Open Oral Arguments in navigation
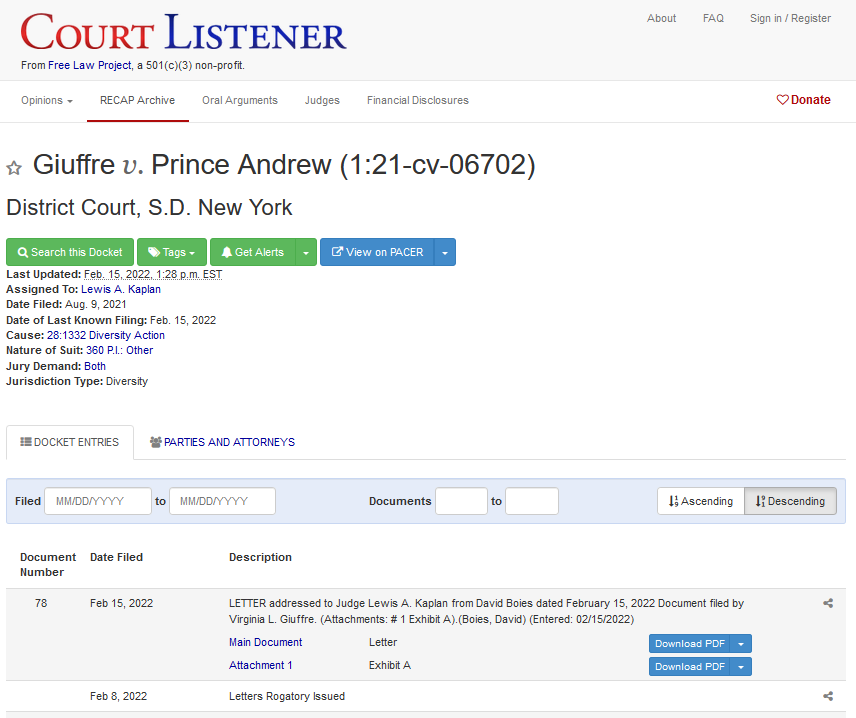Image resolution: width=856 pixels, height=718 pixels. click(240, 100)
